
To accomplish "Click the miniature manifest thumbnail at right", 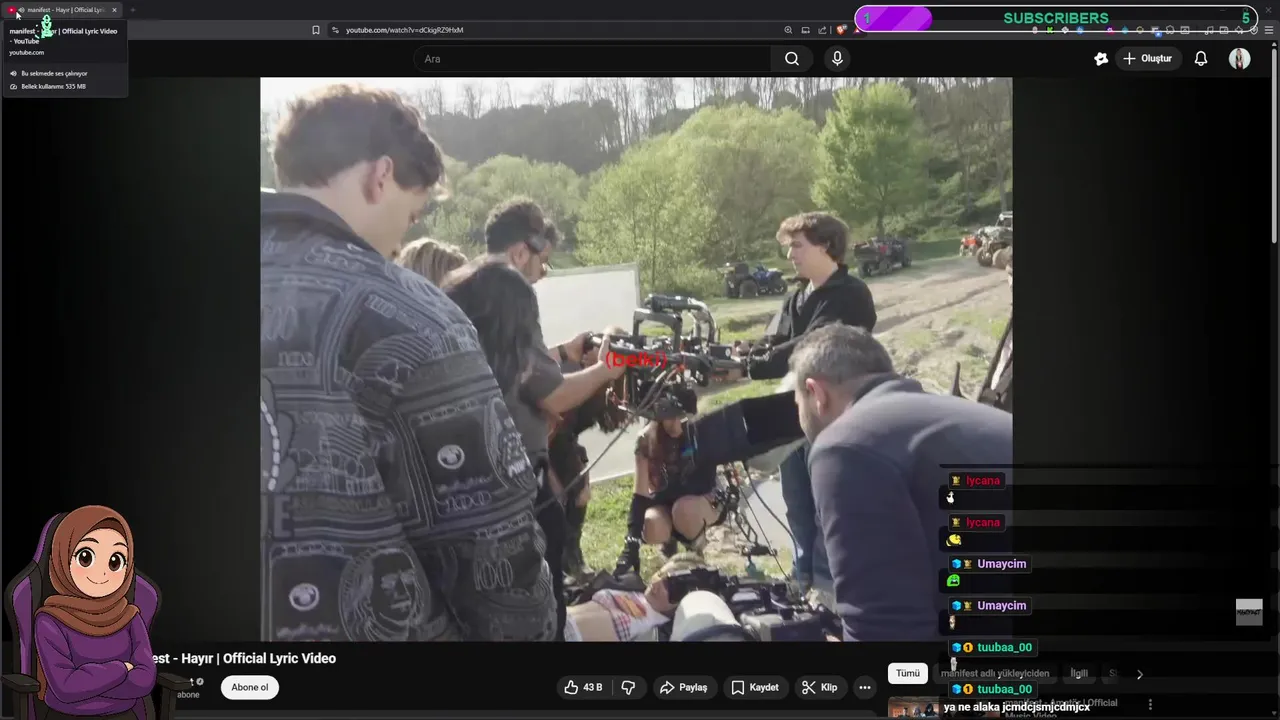I will 1249,612.
